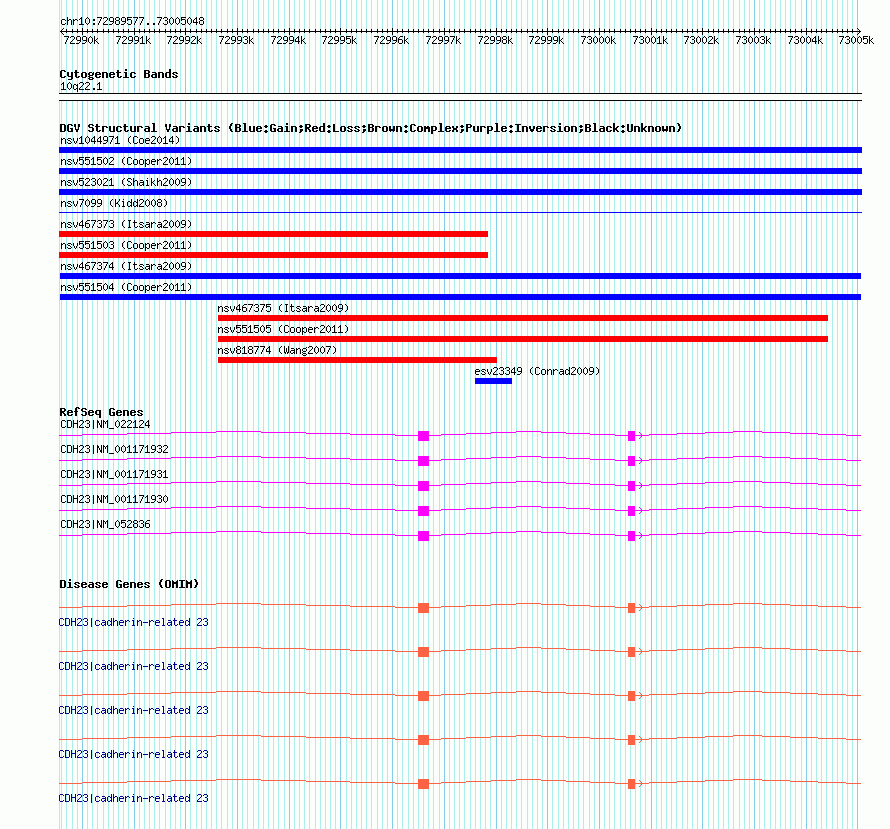890x829 pixels.
Task: Click the nsv551505 (Cooper2011) label
Action: pos(283,329)
